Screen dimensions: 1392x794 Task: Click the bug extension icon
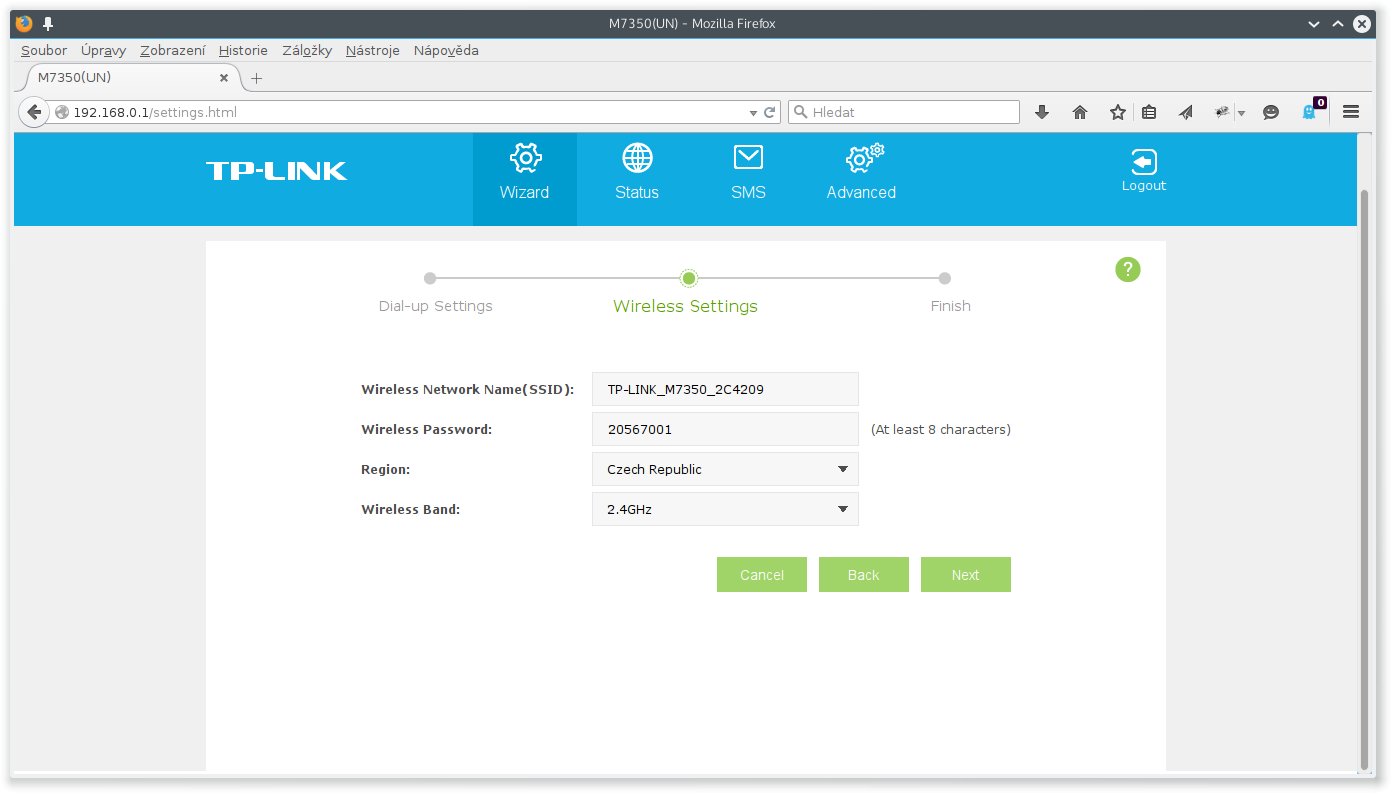tap(1222, 112)
